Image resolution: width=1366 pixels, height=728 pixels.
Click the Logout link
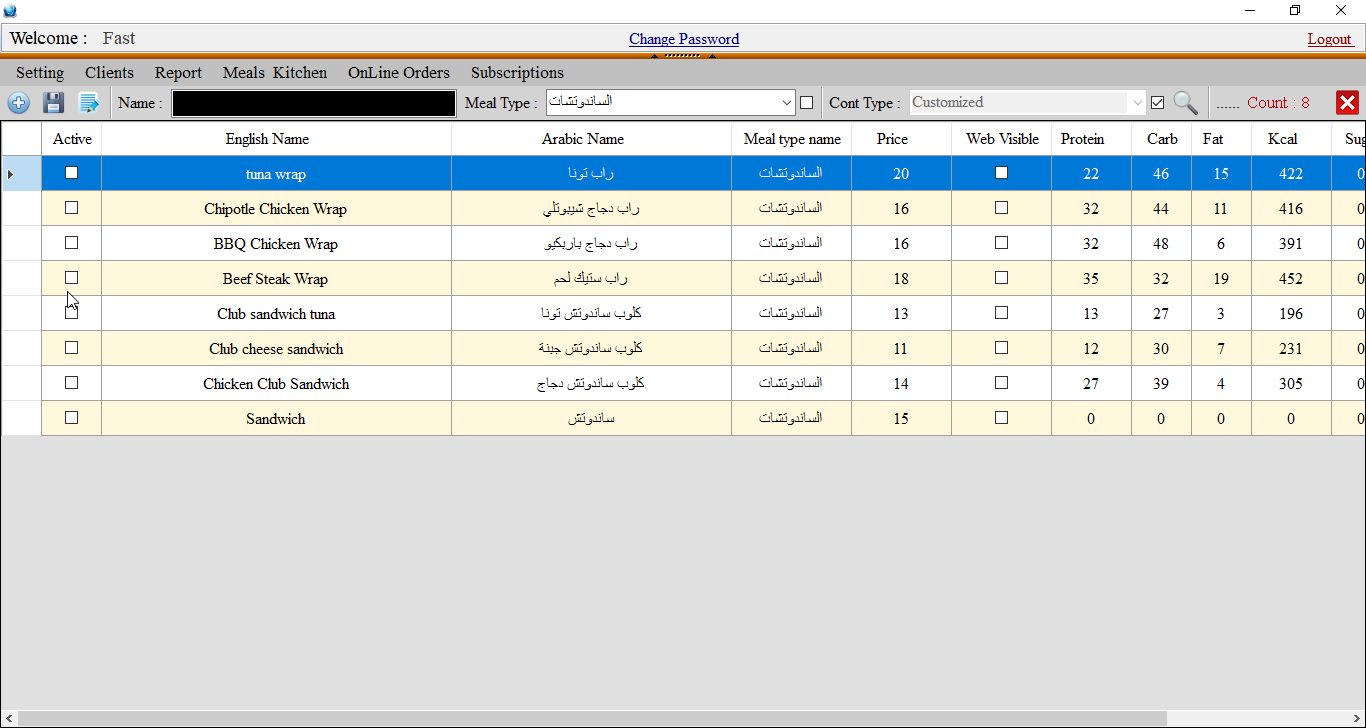pos(1329,39)
